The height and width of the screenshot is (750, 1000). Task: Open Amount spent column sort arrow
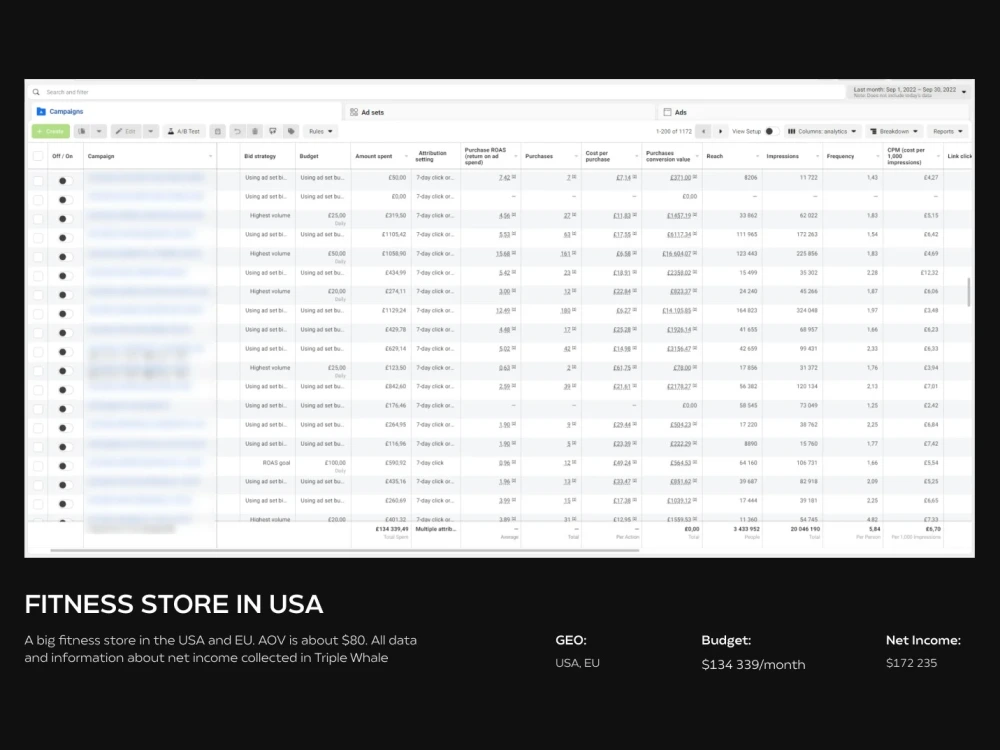point(406,156)
